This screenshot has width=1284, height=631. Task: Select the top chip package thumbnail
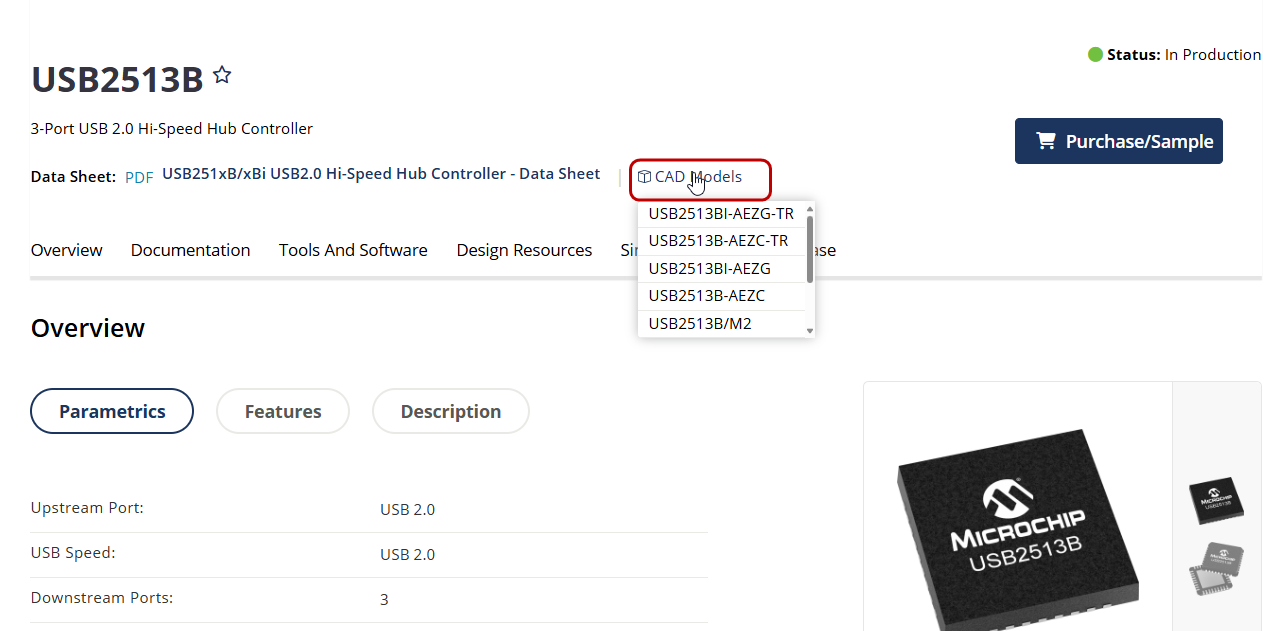1216,498
